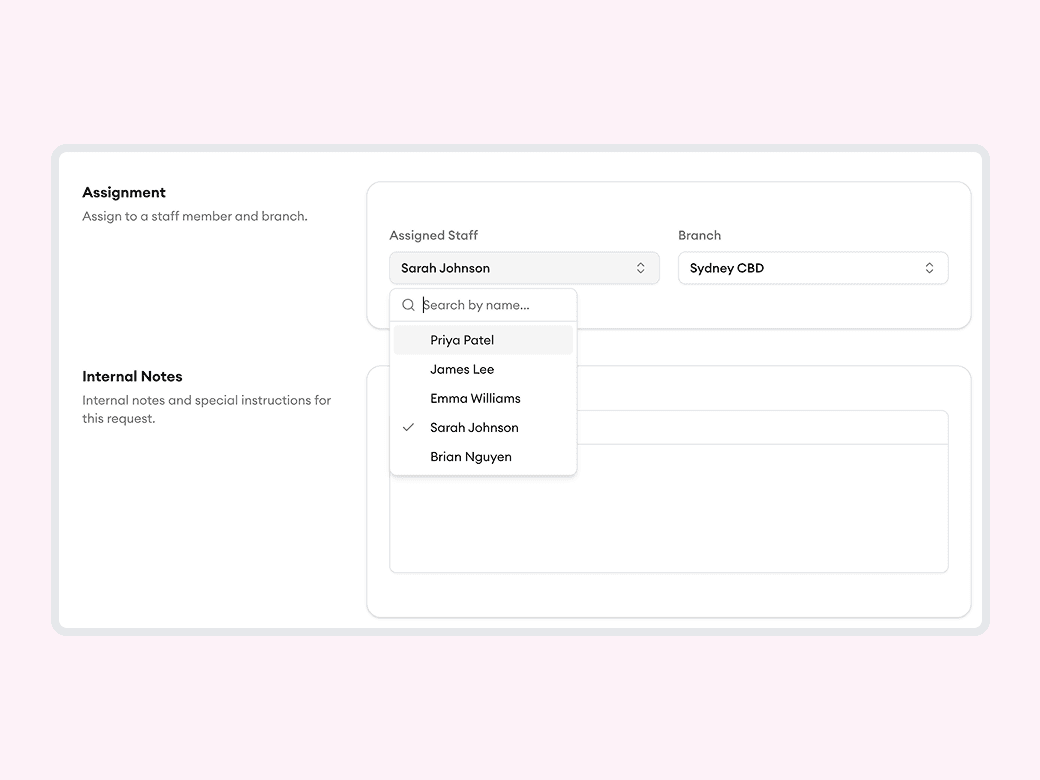The height and width of the screenshot is (780, 1040).
Task: Select Brian Nguyen from the staff list
Action: pos(470,456)
